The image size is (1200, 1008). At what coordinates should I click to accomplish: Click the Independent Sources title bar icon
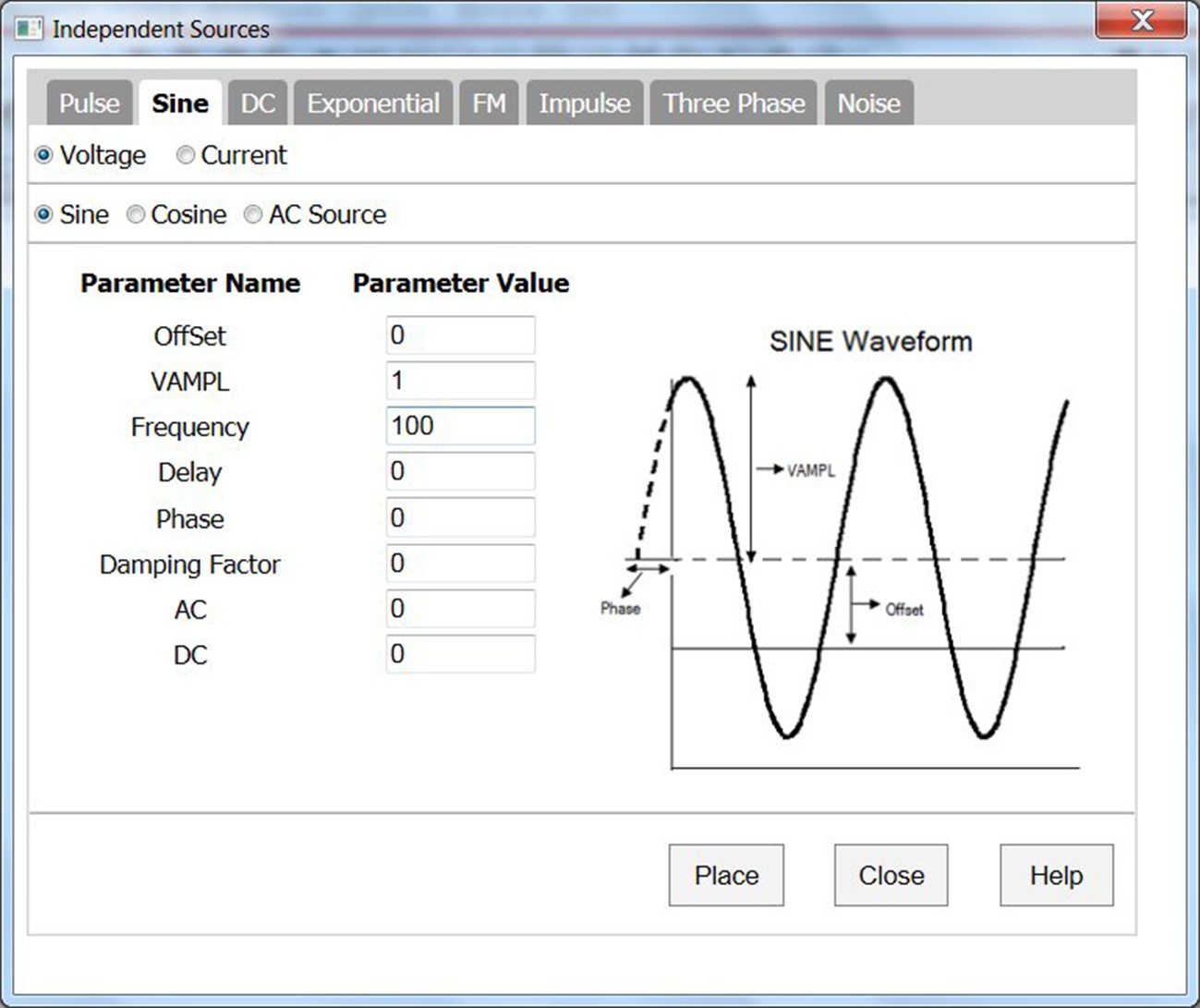point(29,29)
